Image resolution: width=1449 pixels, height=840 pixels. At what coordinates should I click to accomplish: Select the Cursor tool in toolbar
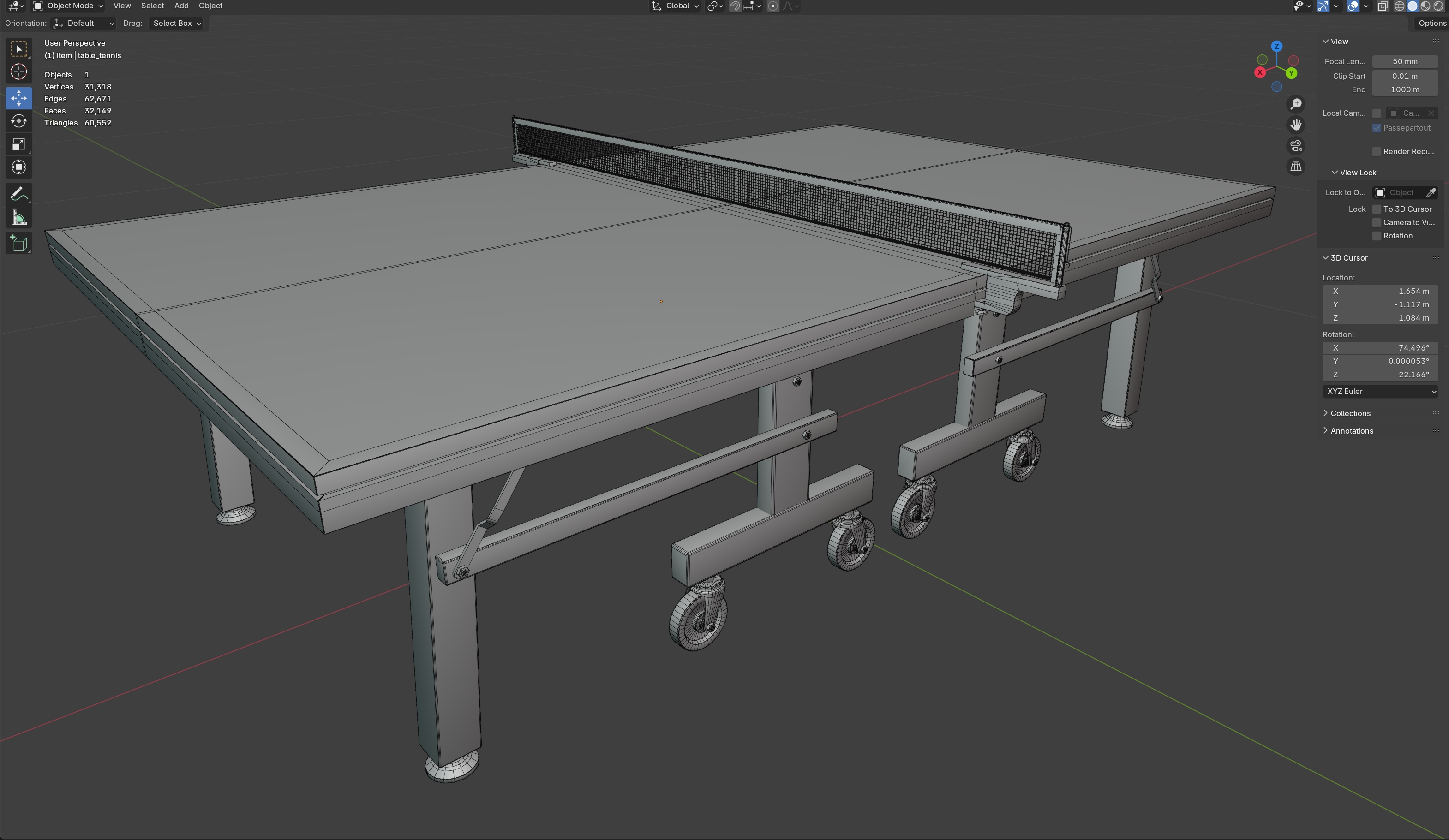18,72
